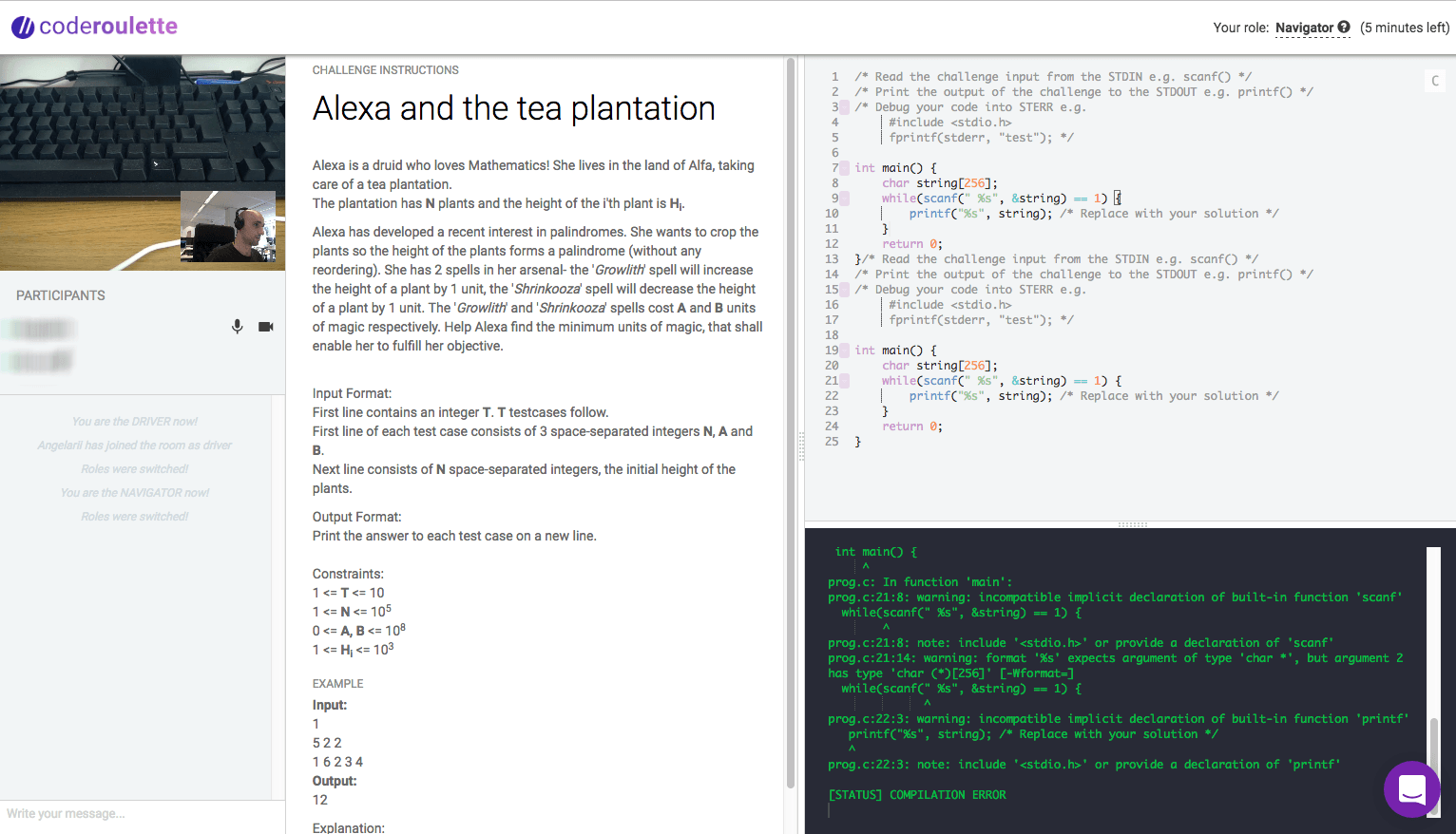The height and width of the screenshot is (834, 1456).
Task: Click the '(5 minutes left)' timer text
Action: 1405,28
